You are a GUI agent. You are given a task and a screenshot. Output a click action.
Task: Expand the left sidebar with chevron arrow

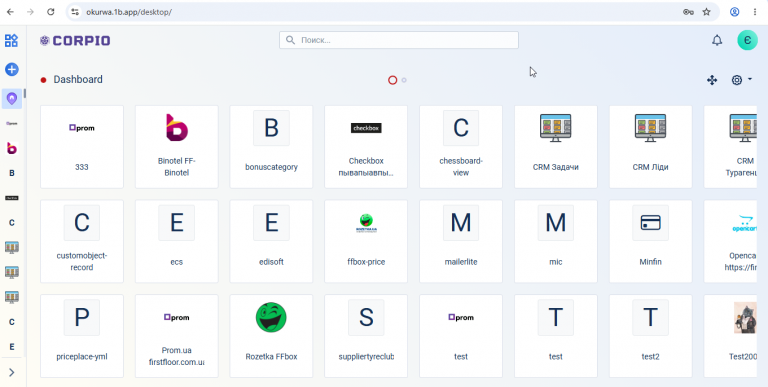(12, 373)
